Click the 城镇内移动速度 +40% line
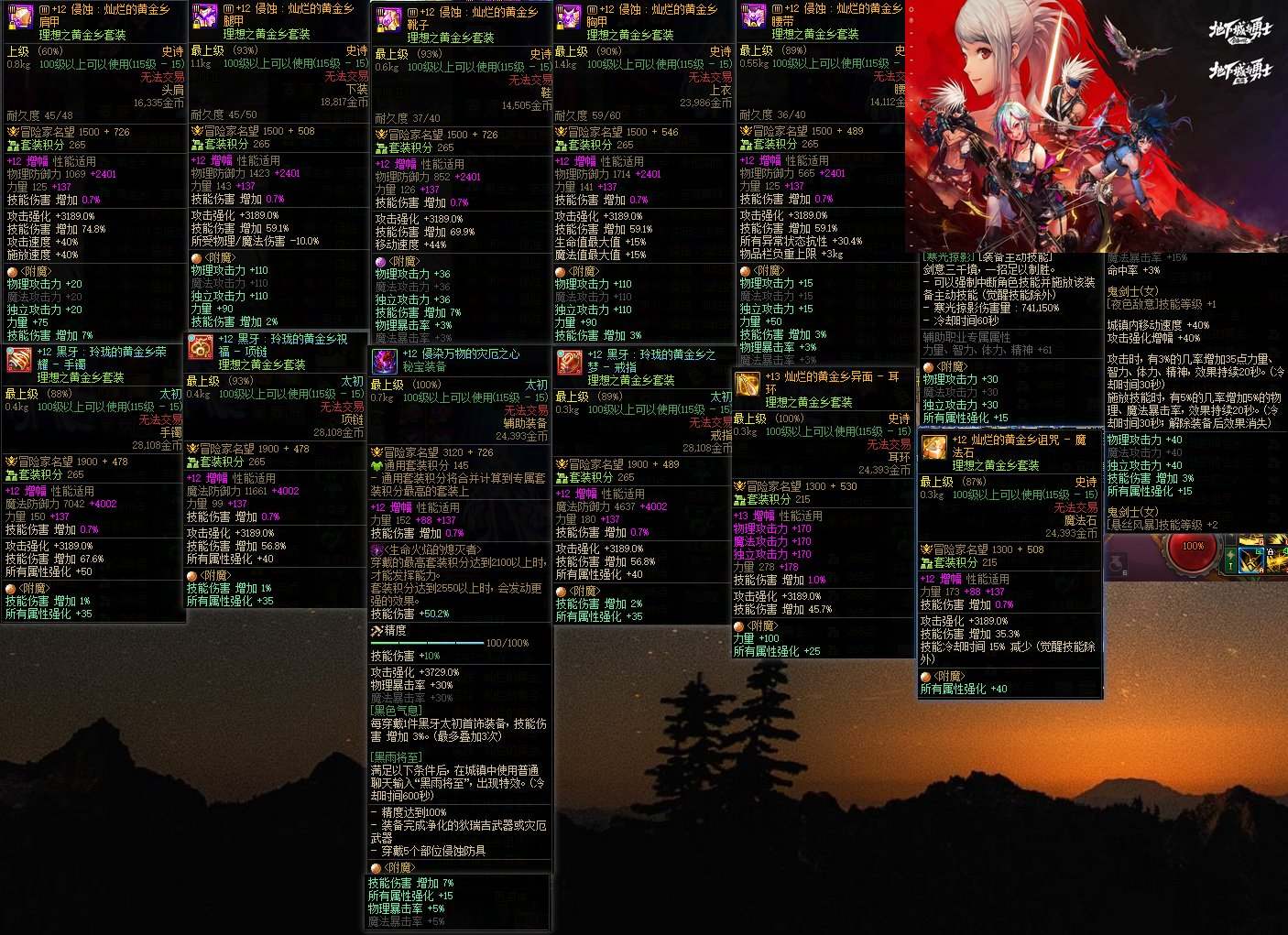Screen dimensions: 1288x935 (1159, 325)
